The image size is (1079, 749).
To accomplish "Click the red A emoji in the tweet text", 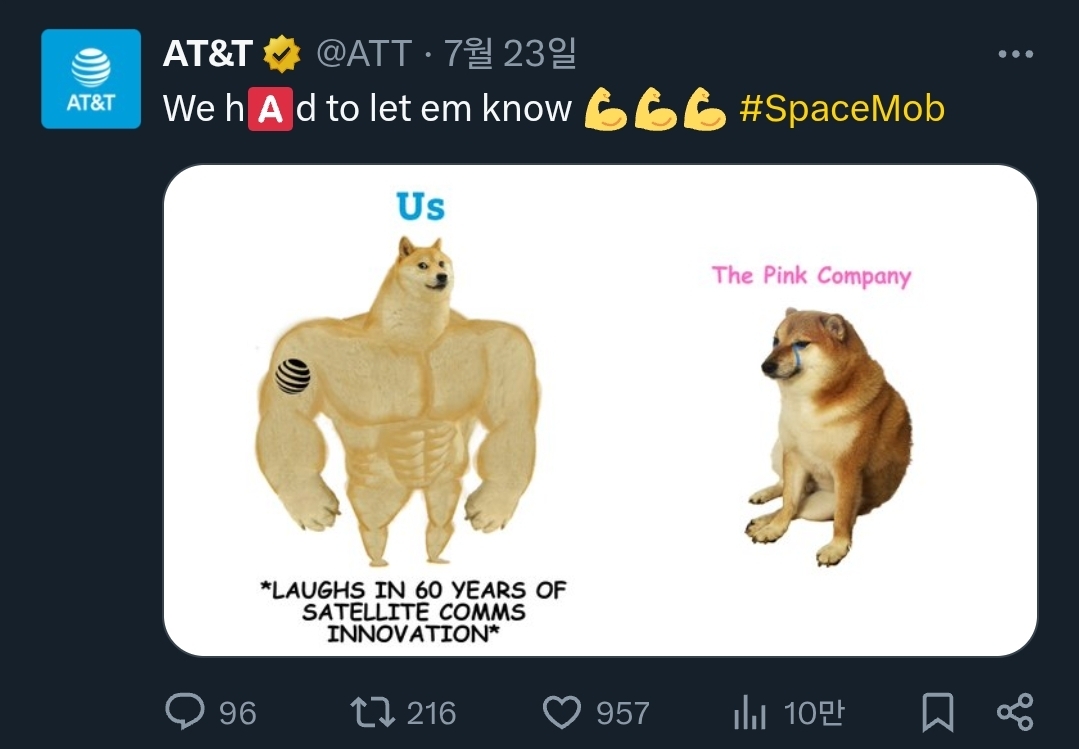I will [270, 109].
